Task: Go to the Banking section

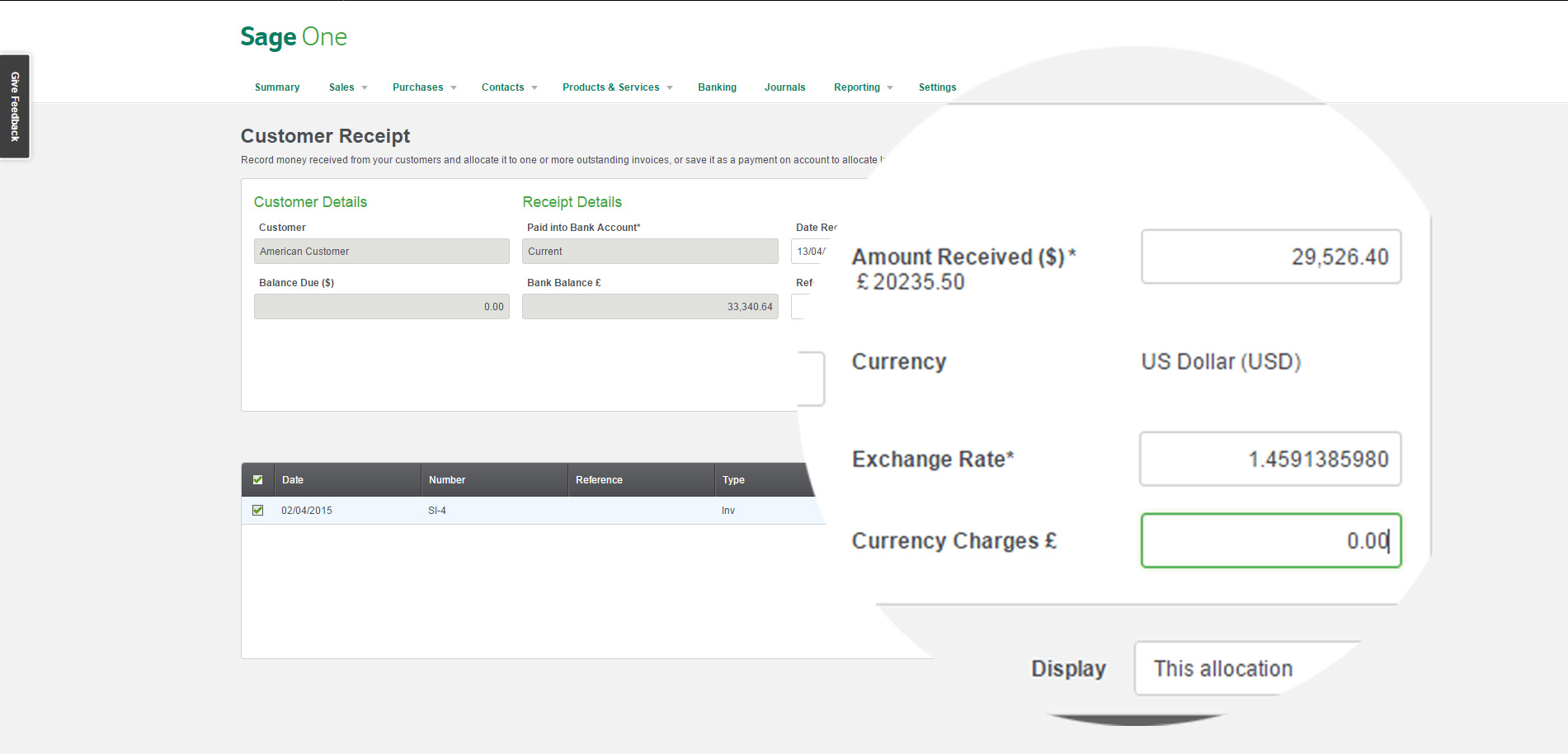Action: (x=716, y=87)
